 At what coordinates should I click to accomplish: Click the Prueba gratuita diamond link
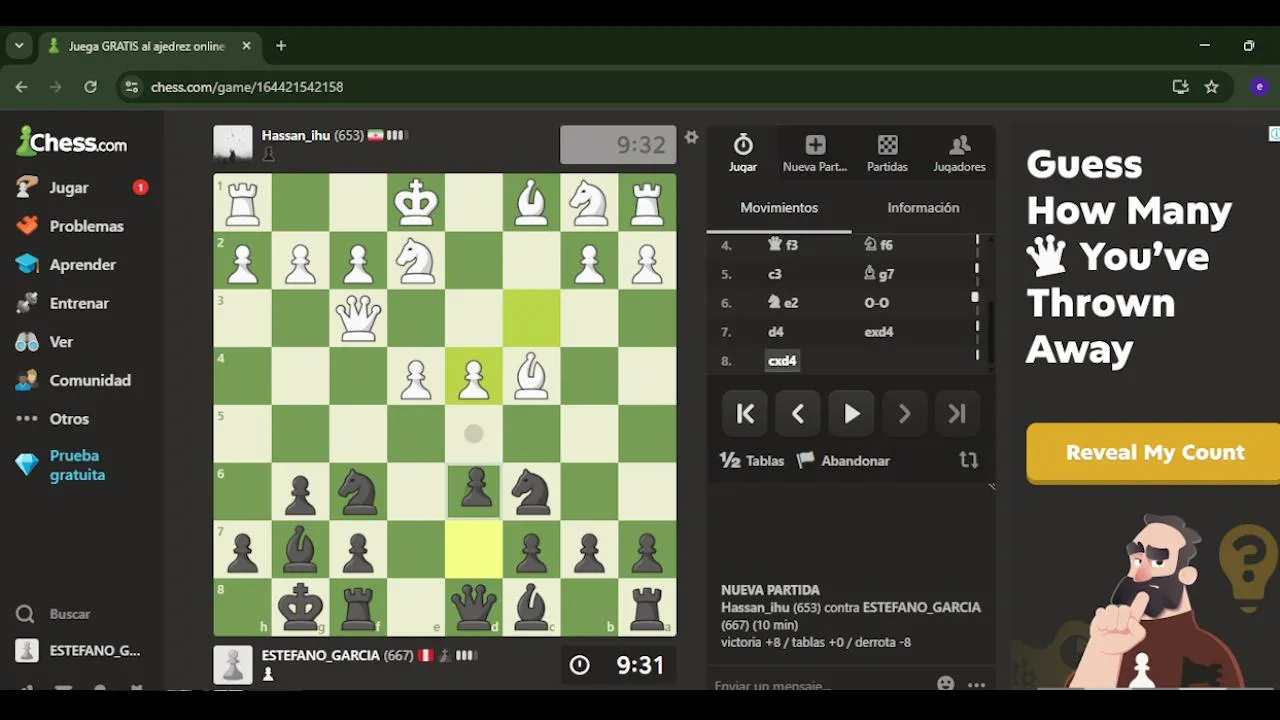click(62, 465)
